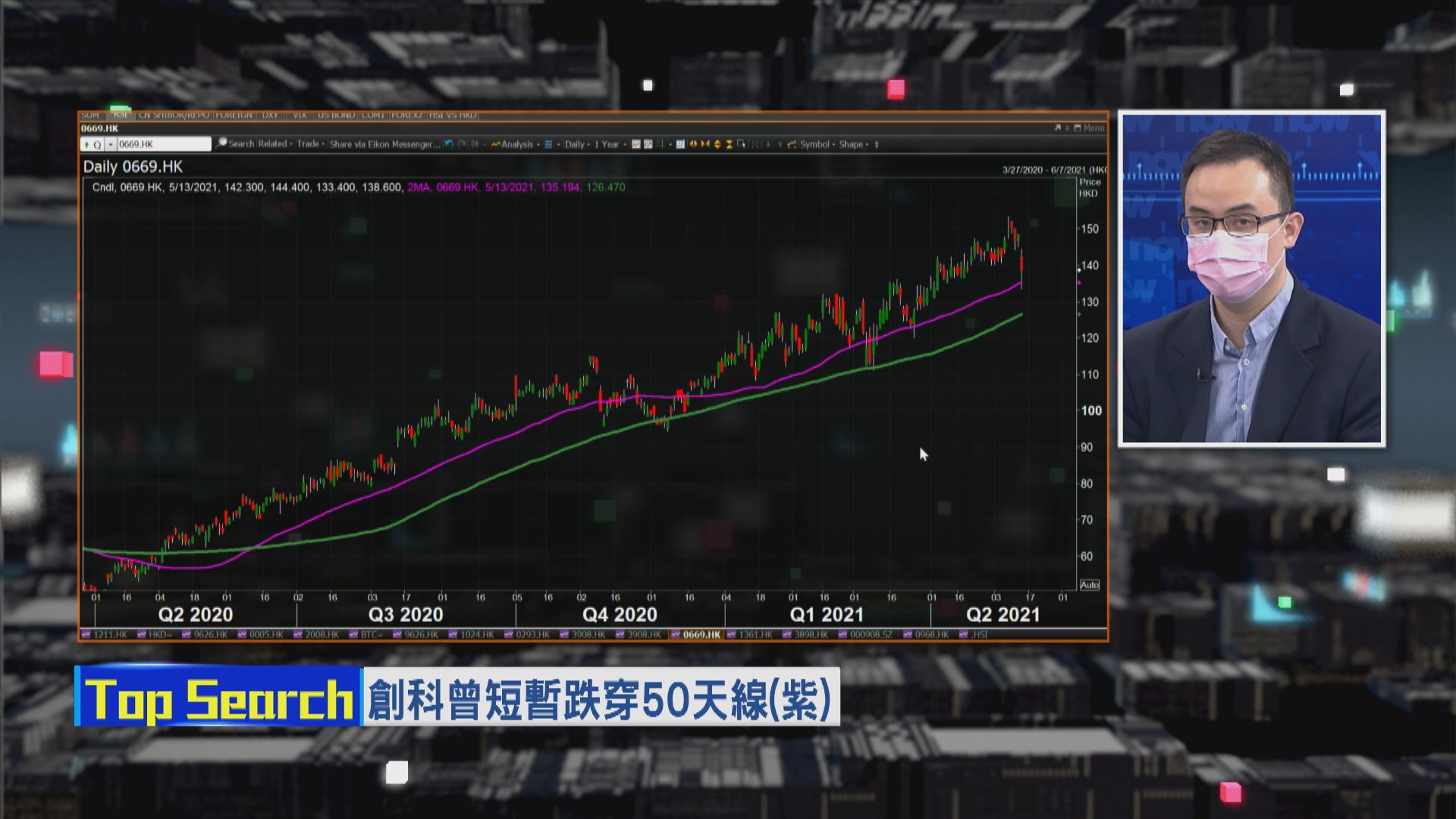Click the redo arrow icon in the chart toolbar

461,144
